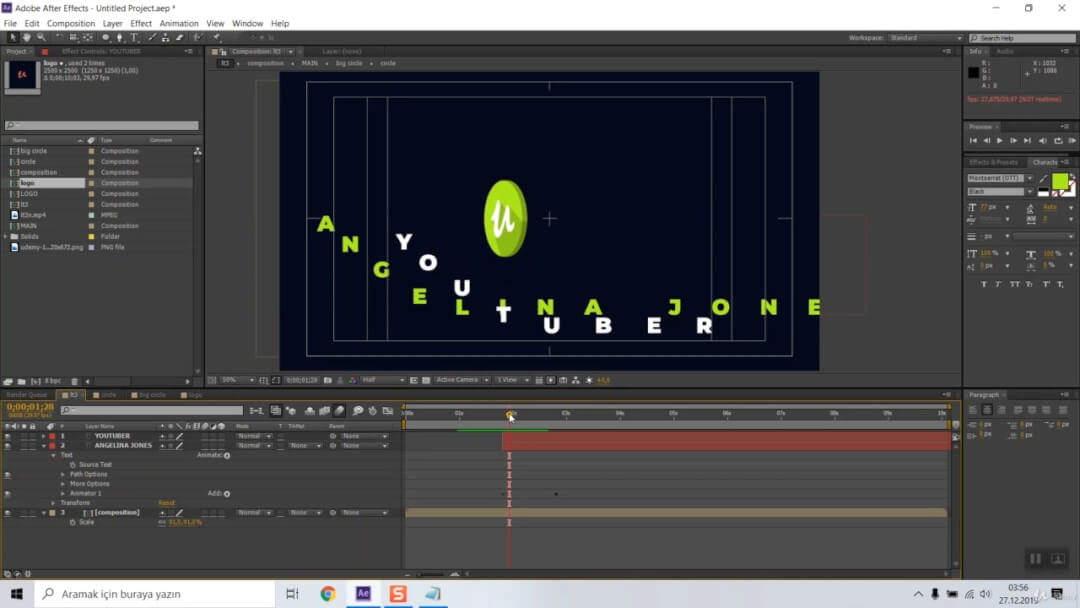Select the Rotation tool
The width and height of the screenshot is (1080, 608).
pyautogui.click(x=59, y=38)
